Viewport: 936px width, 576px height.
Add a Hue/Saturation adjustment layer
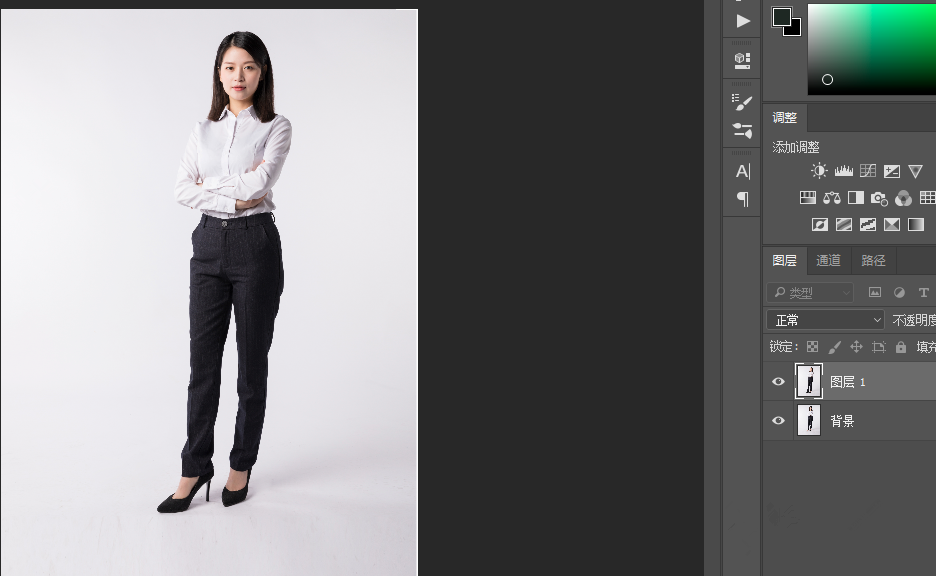(x=808, y=198)
